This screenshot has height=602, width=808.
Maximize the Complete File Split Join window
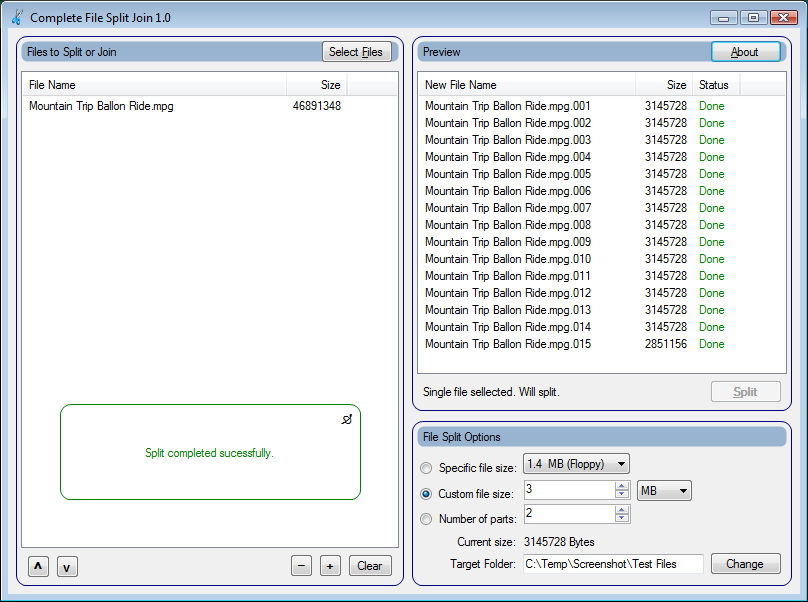point(753,18)
